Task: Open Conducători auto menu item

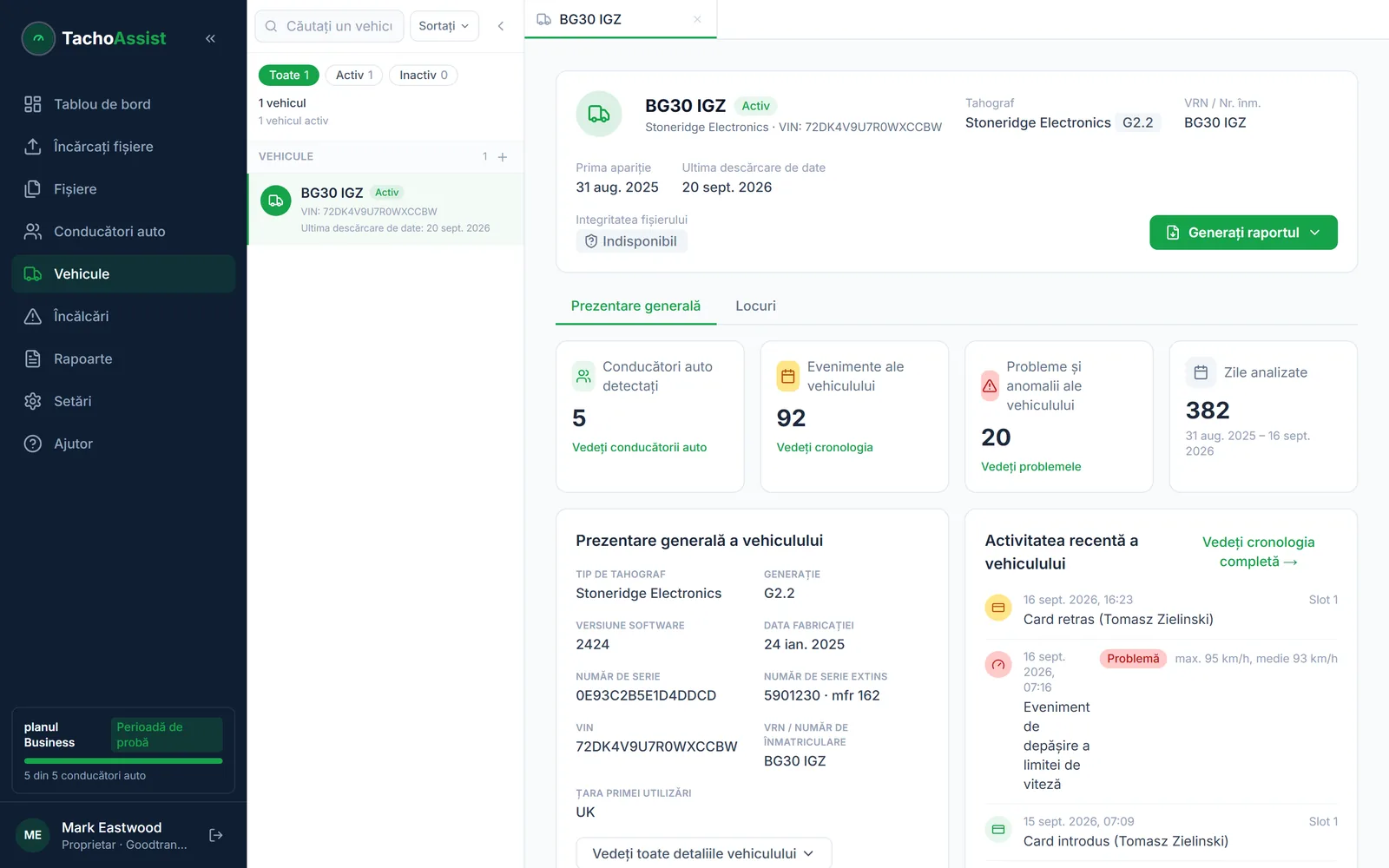Action: click(x=123, y=232)
